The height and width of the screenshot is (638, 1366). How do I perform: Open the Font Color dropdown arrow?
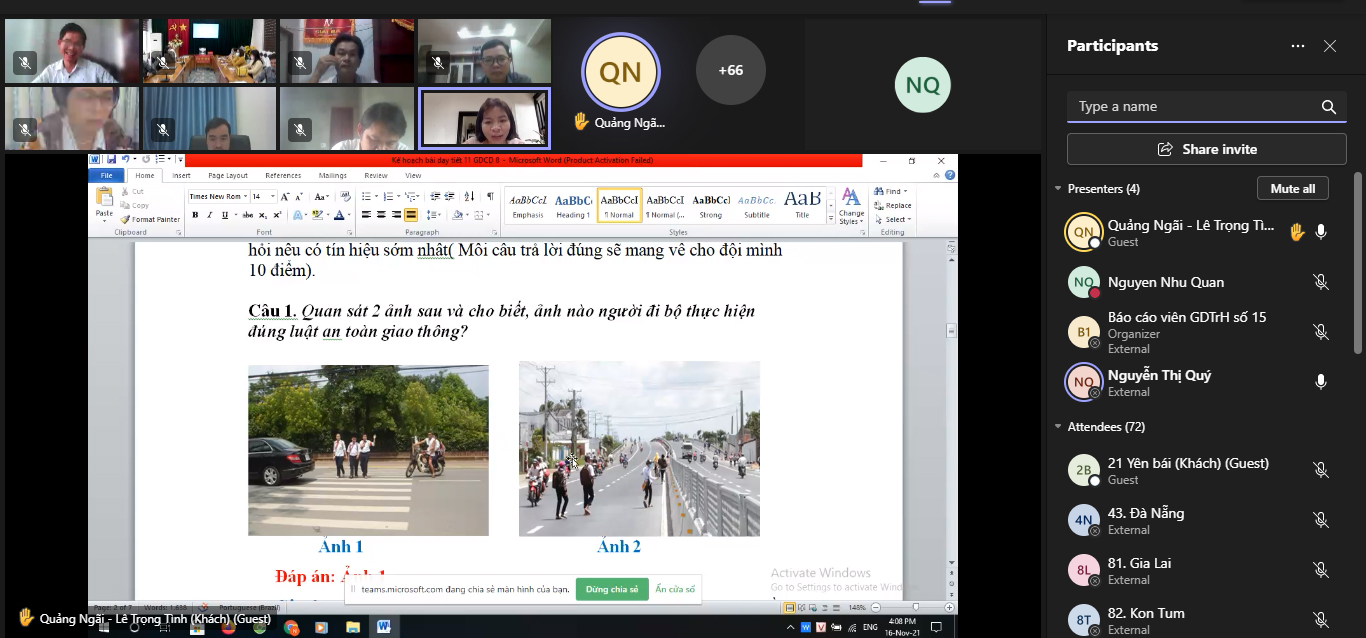[x=349, y=215]
